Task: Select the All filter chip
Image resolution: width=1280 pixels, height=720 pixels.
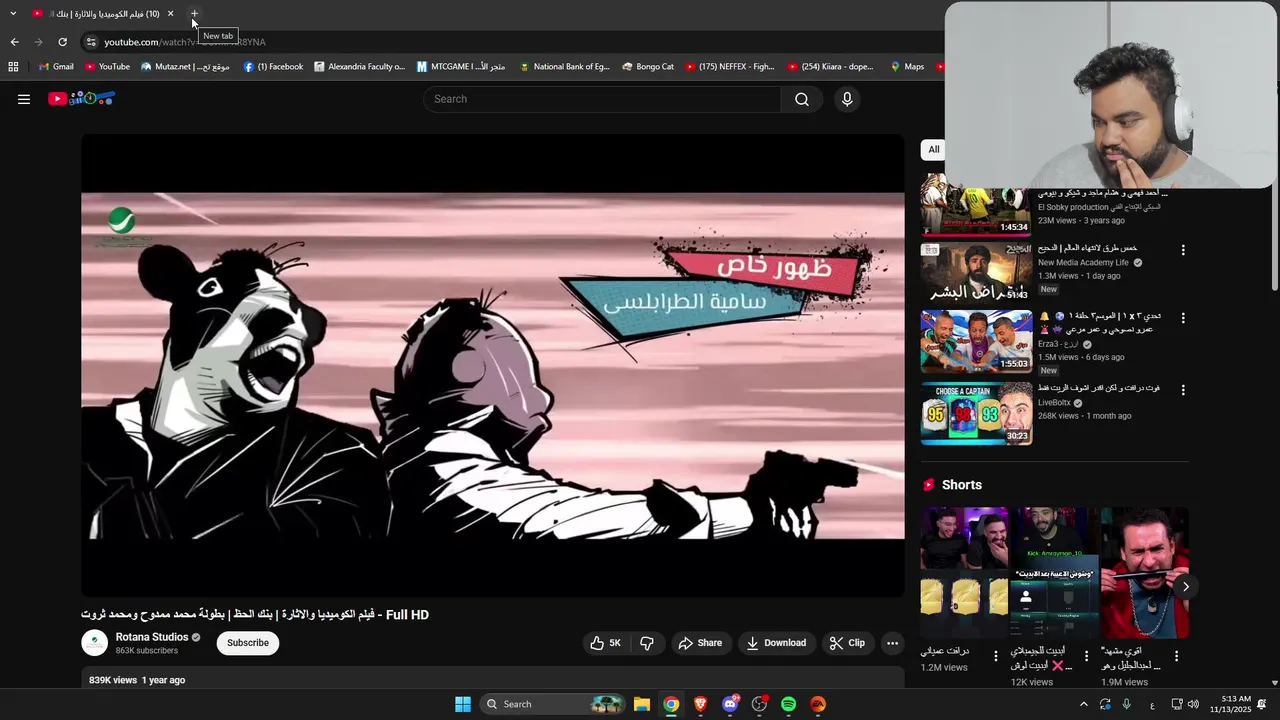Action: pyautogui.click(x=933, y=150)
